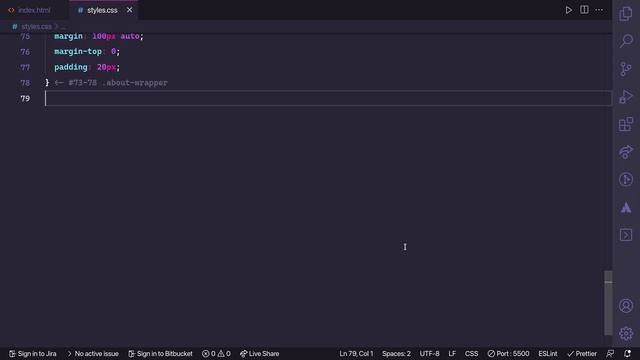This screenshot has height=360, width=640.
Task: Open the Explorer view in activity bar
Action: (x=626, y=13)
